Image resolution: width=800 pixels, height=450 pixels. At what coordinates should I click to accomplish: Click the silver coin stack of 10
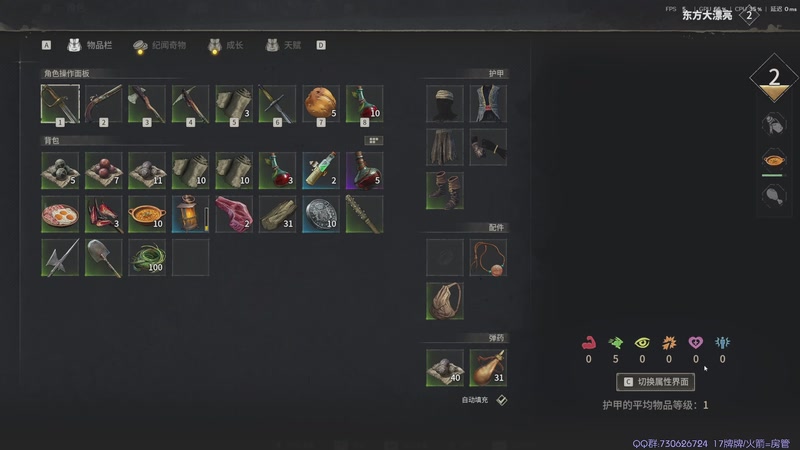pyautogui.click(x=321, y=214)
